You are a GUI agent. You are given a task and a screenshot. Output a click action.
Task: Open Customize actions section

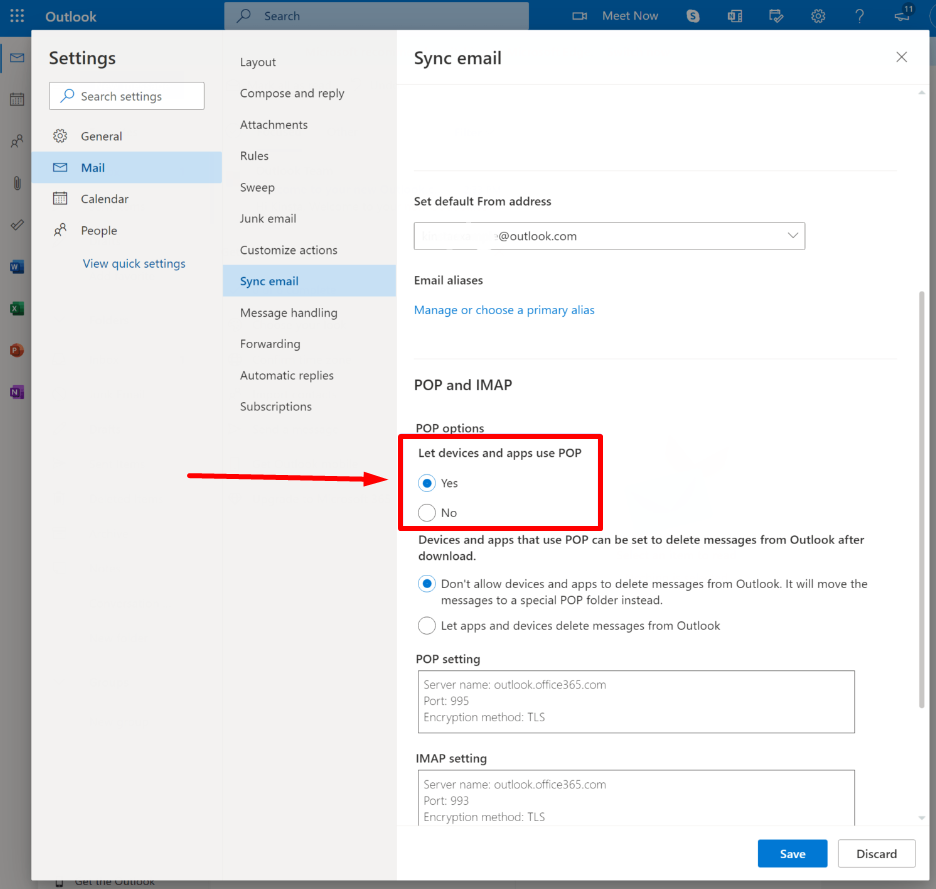click(x=309, y=250)
